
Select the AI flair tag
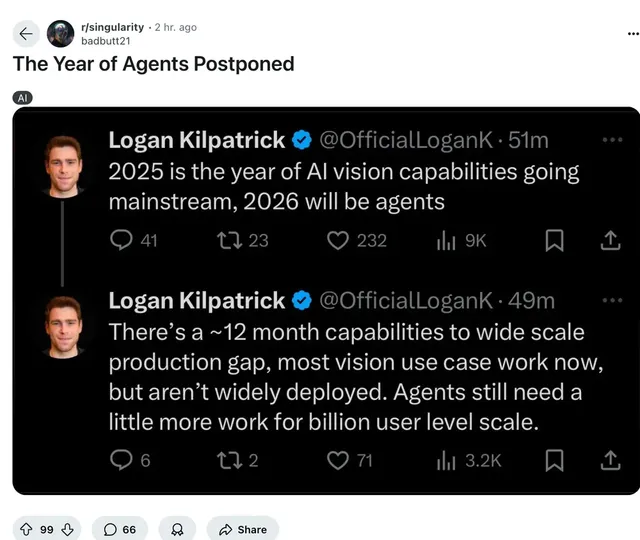point(23,97)
